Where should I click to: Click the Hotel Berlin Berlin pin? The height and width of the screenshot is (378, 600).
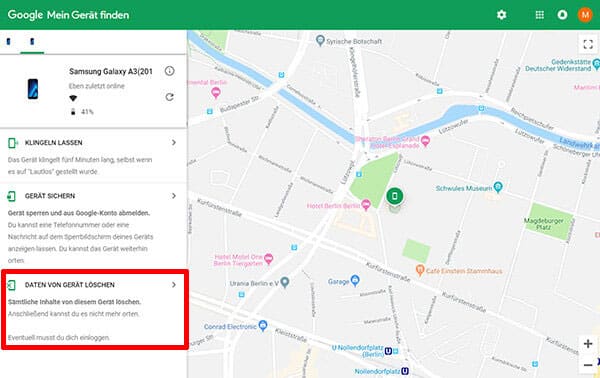(x=366, y=205)
